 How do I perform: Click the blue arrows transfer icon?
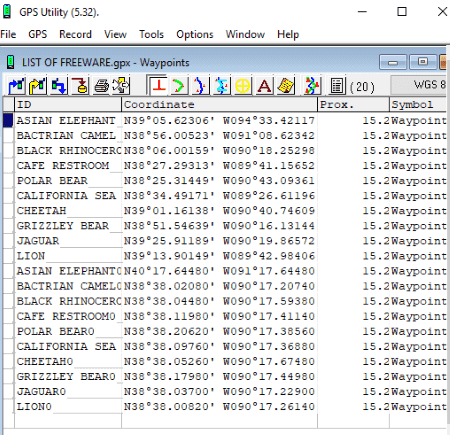59,86
